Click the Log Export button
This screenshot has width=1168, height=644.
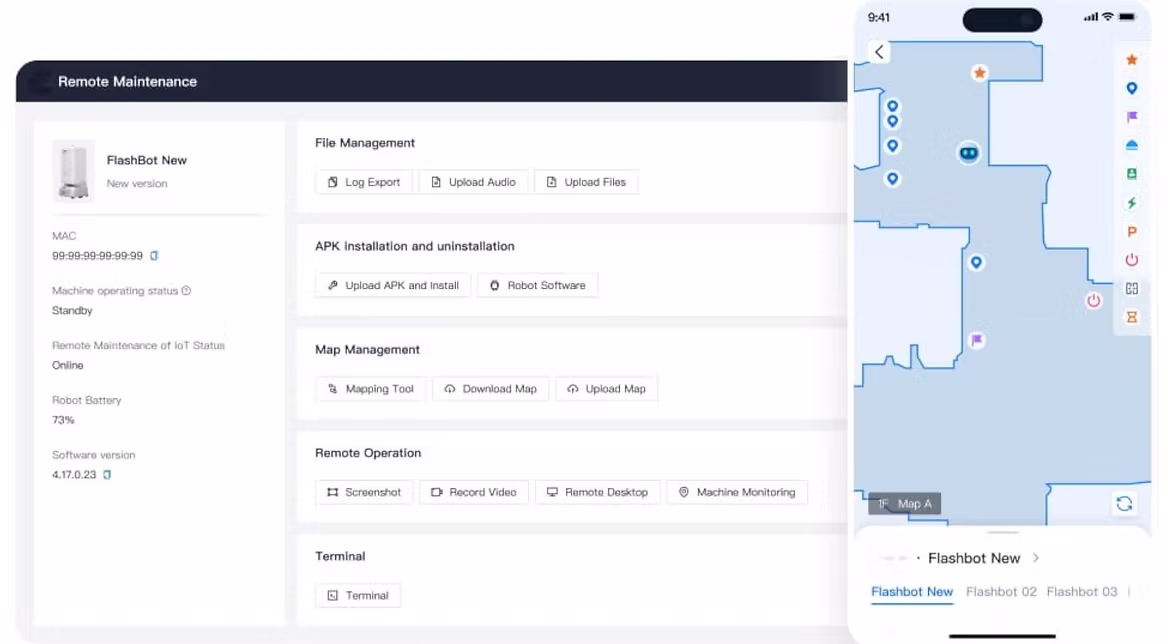point(364,182)
